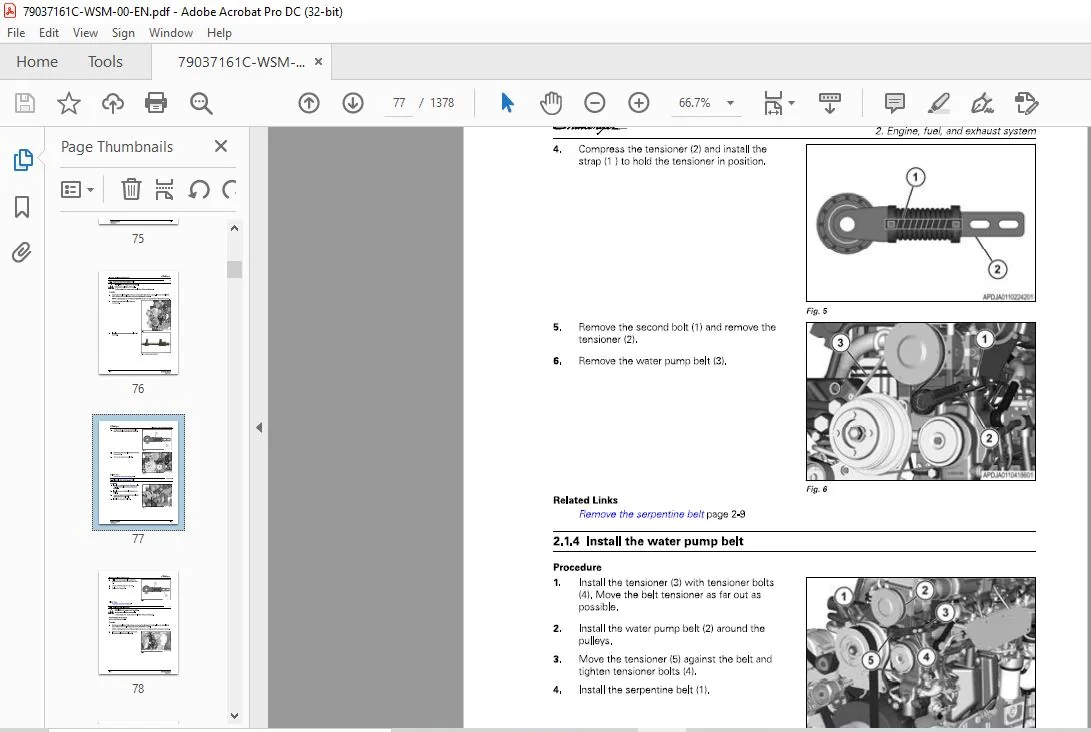Click the Save file icon
Image resolution: width=1091 pixels, height=732 pixels.
25,103
